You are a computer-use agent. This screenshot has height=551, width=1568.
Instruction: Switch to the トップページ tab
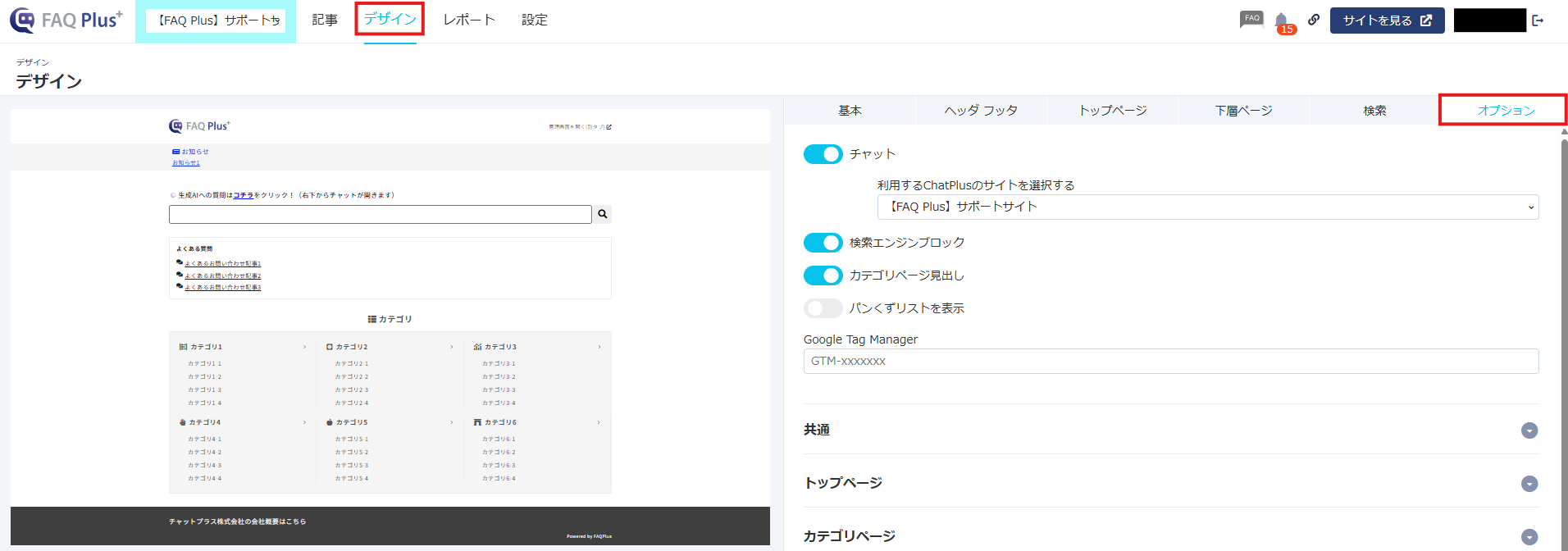click(1113, 110)
